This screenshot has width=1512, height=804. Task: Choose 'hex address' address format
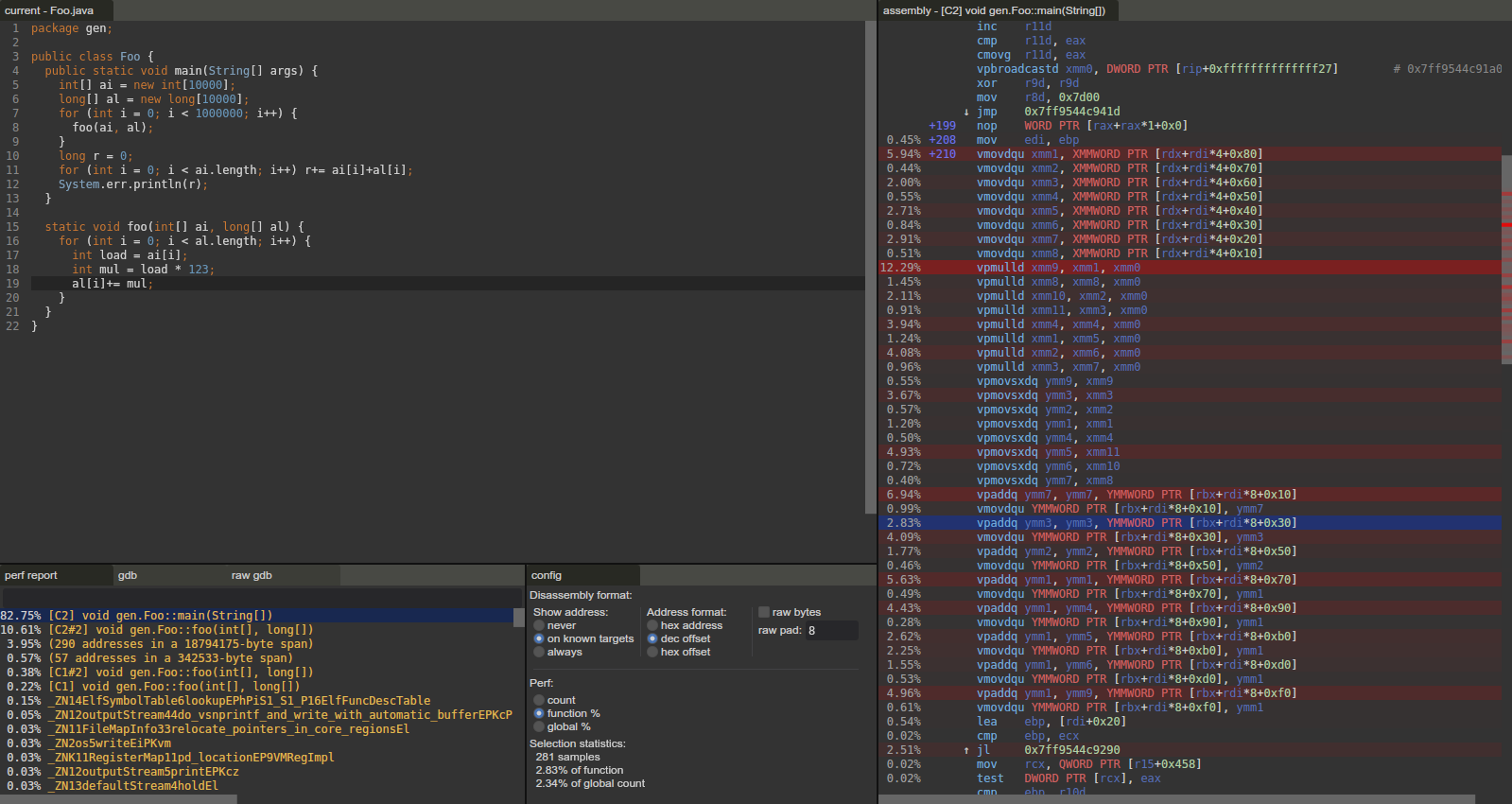point(652,625)
